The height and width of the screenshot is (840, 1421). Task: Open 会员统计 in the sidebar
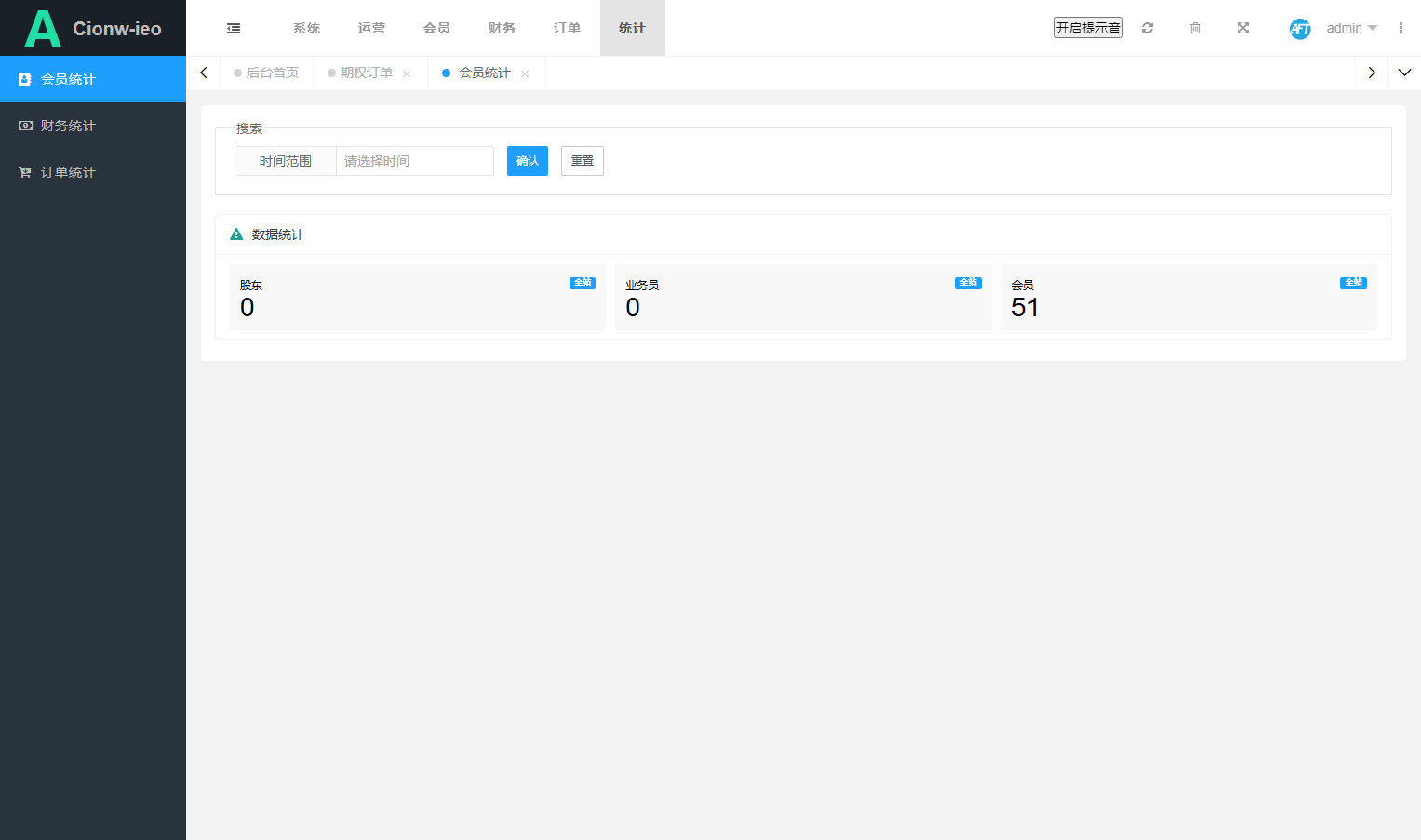pos(93,79)
